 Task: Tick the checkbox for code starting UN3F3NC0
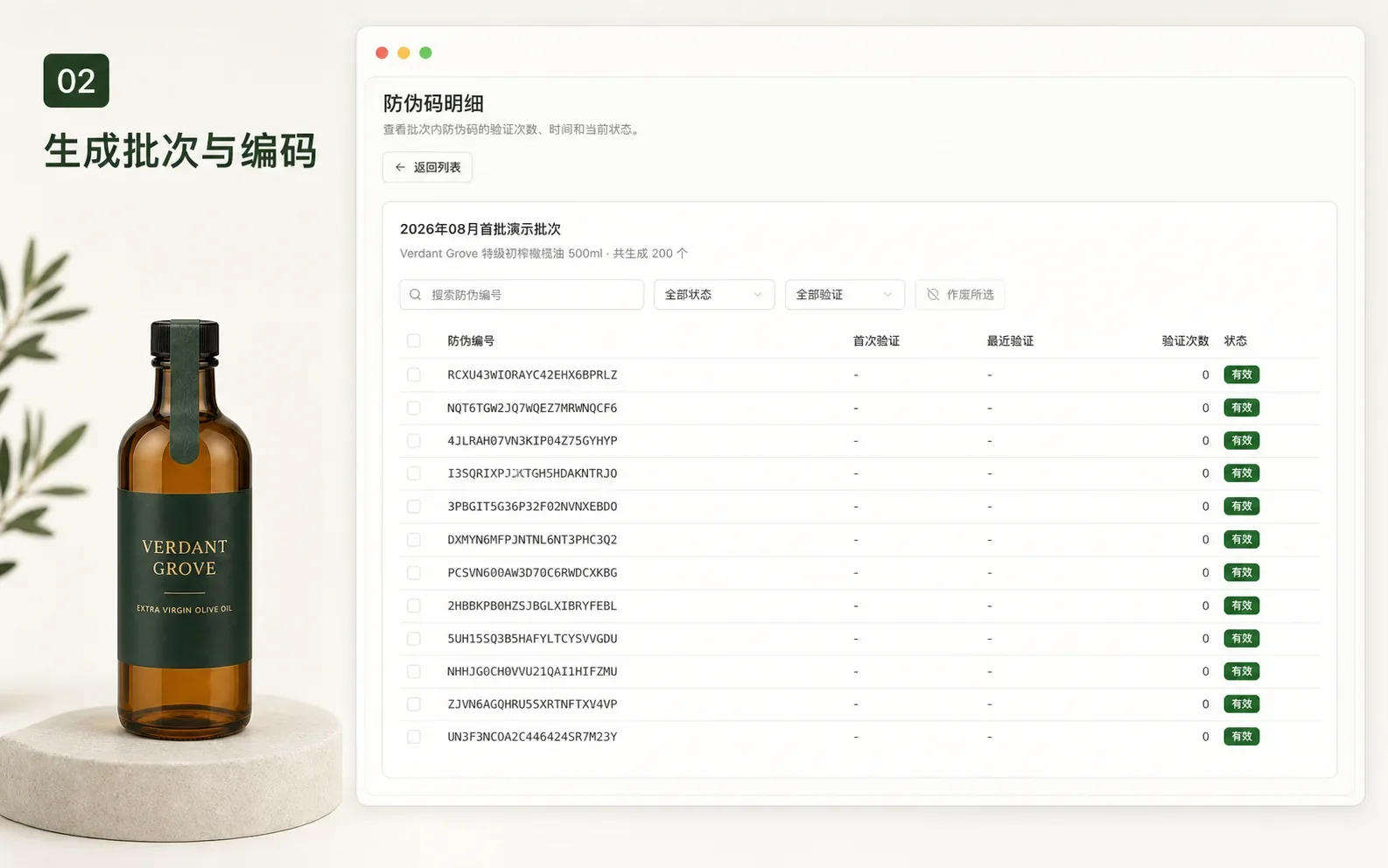coord(414,737)
